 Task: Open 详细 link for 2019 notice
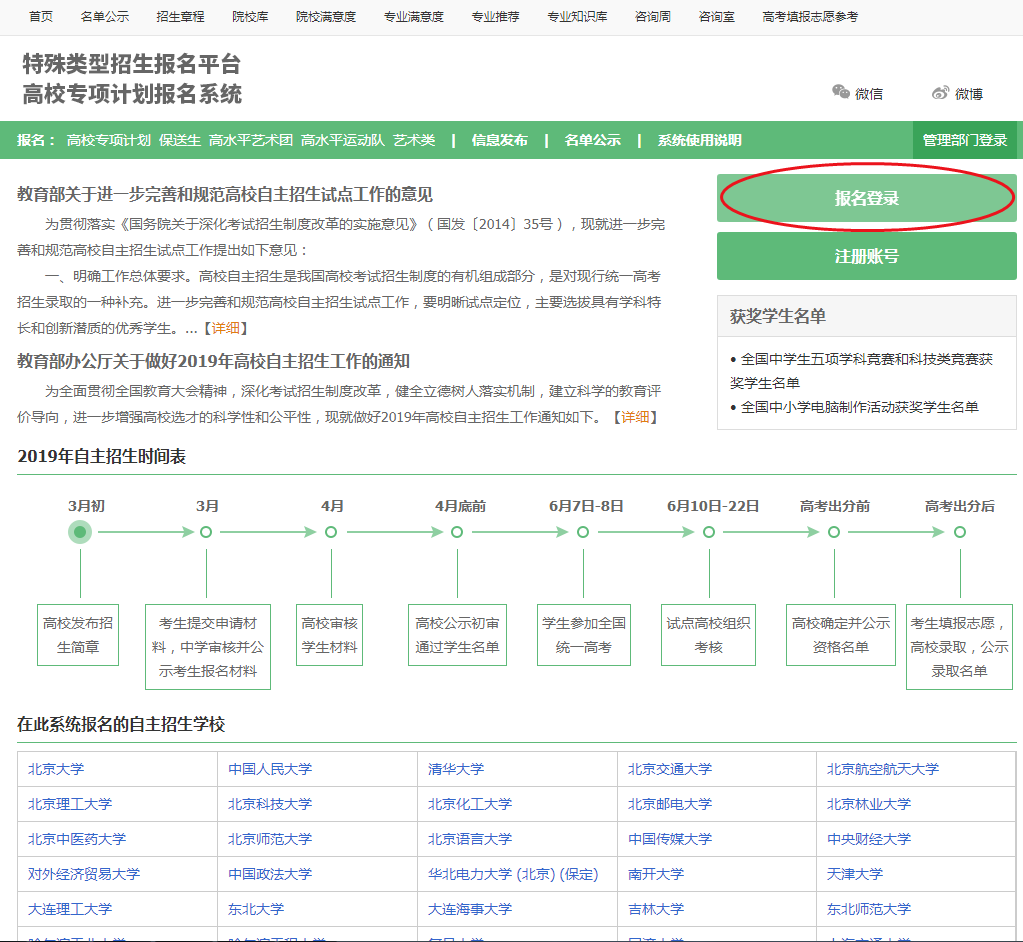point(636,417)
